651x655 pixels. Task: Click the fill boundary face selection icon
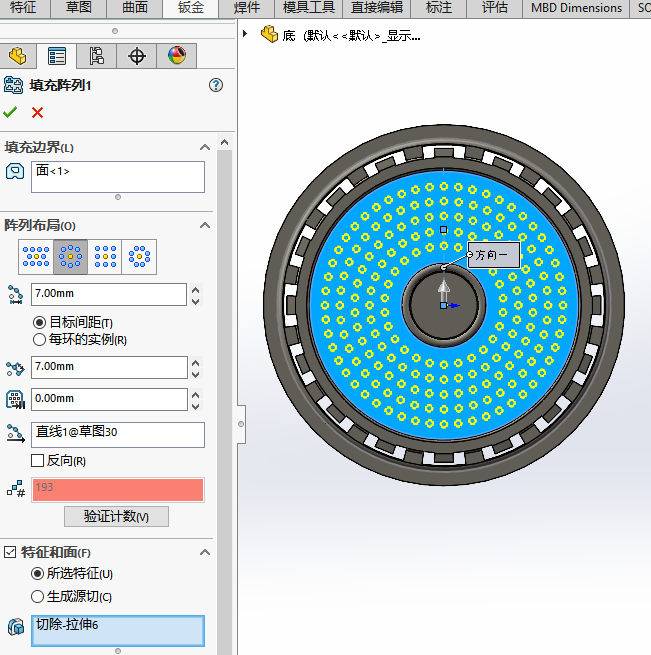pyautogui.click(x=15, y=171)
